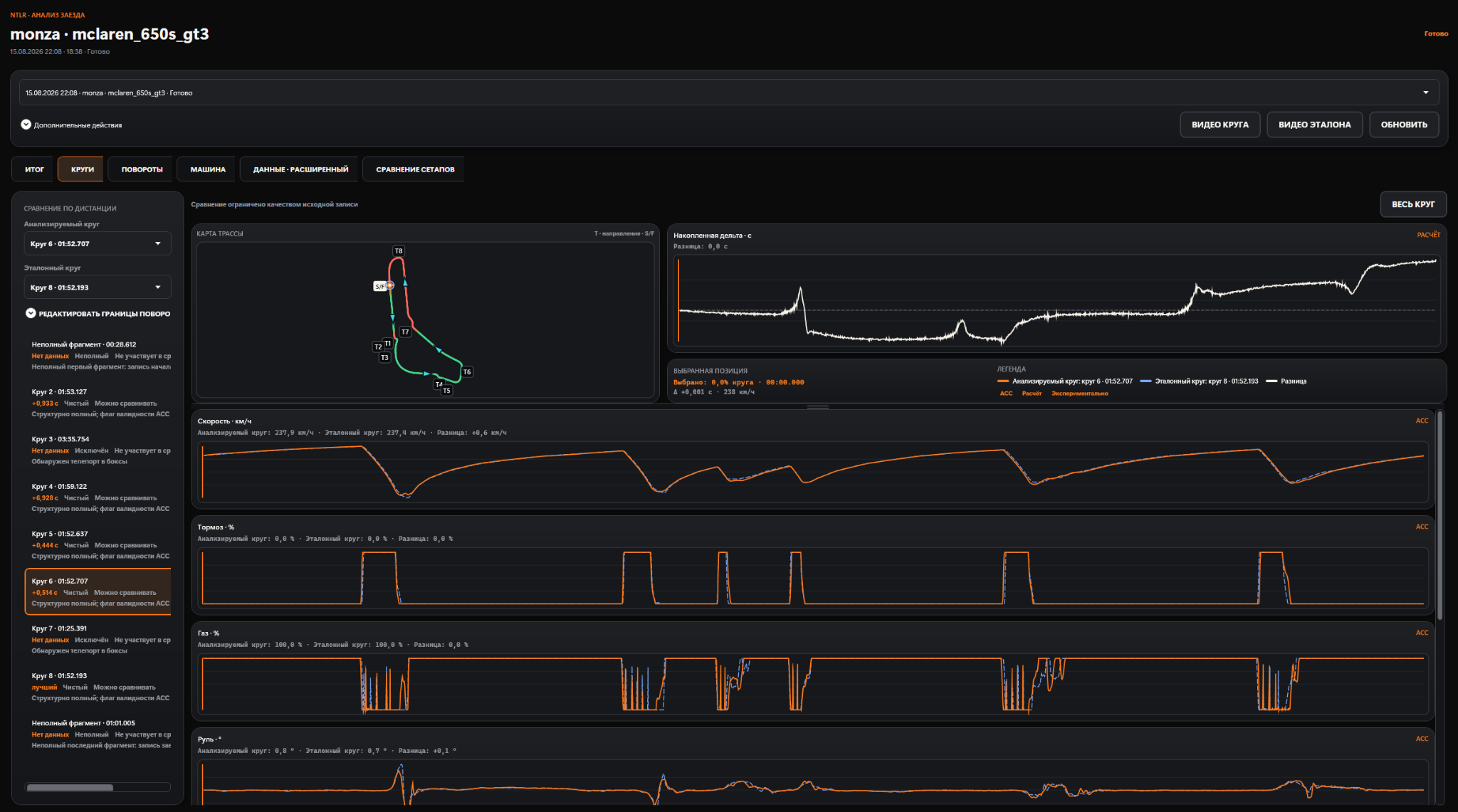The height and width of the screenshot is (812, 1458).
Task: Click the ВЕСЬ КРУГ button
Action: [x=1413, y=204]
